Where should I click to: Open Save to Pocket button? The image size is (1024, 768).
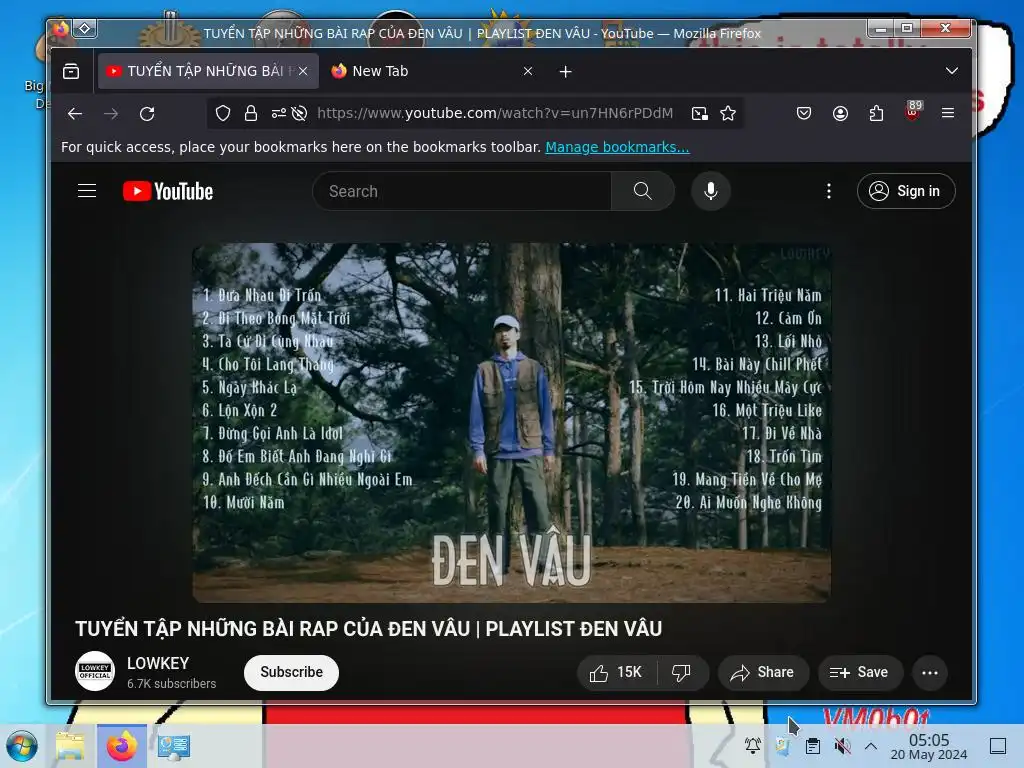(804, 114)
